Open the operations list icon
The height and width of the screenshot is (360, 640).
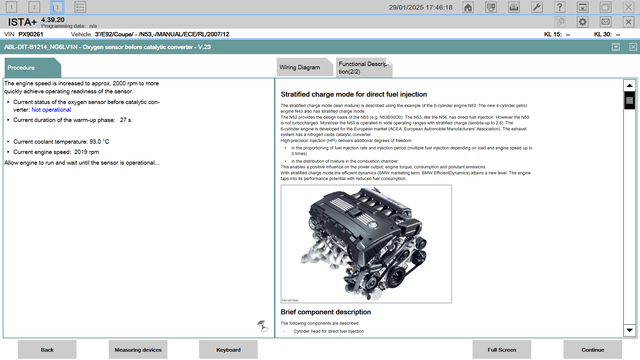pyautogui.click(x=80, y=7)
